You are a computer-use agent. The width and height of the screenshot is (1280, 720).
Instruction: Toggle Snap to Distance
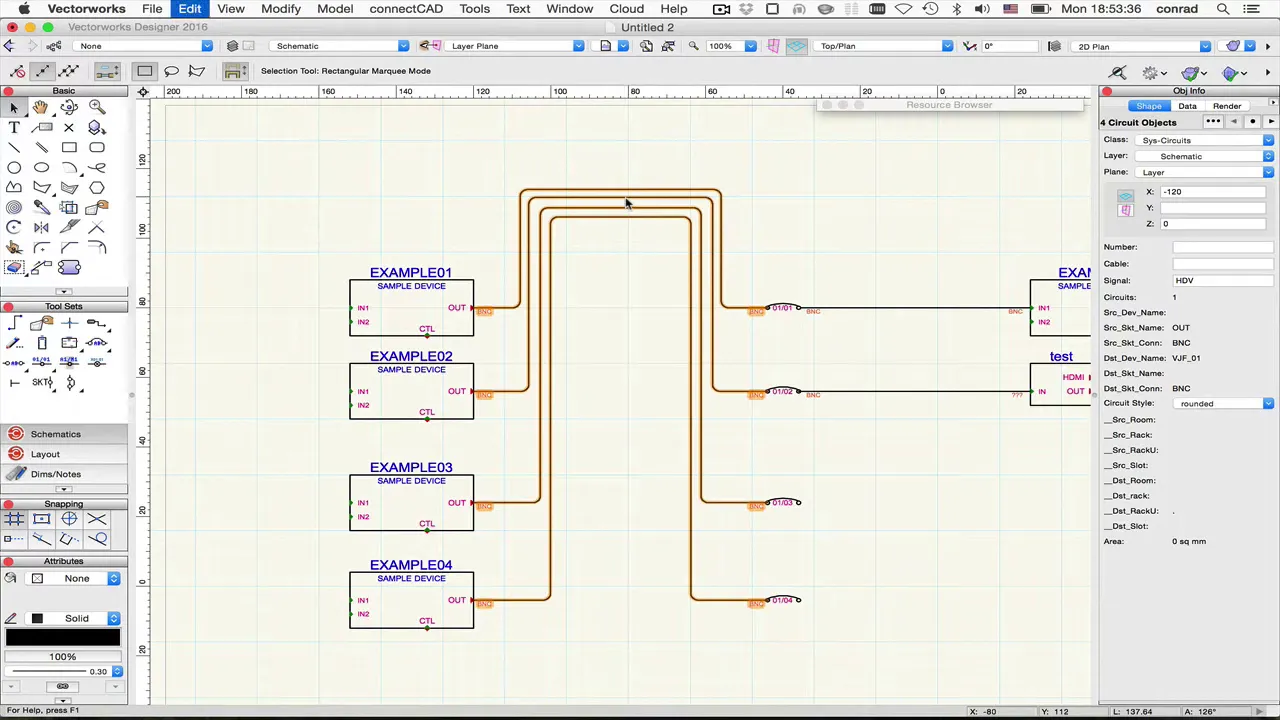point(41,539)
